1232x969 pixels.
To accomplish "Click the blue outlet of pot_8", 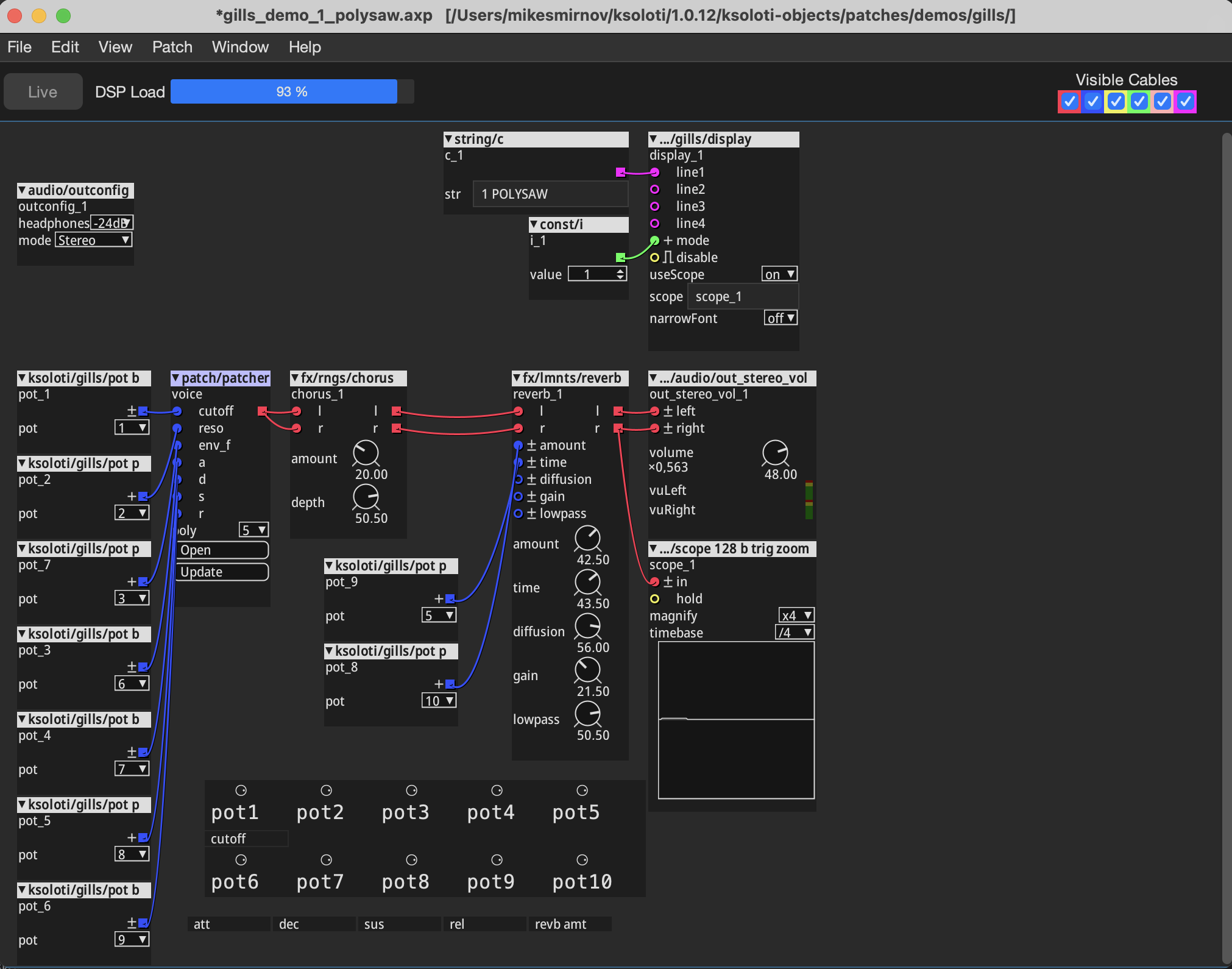I will coord(450,684).
